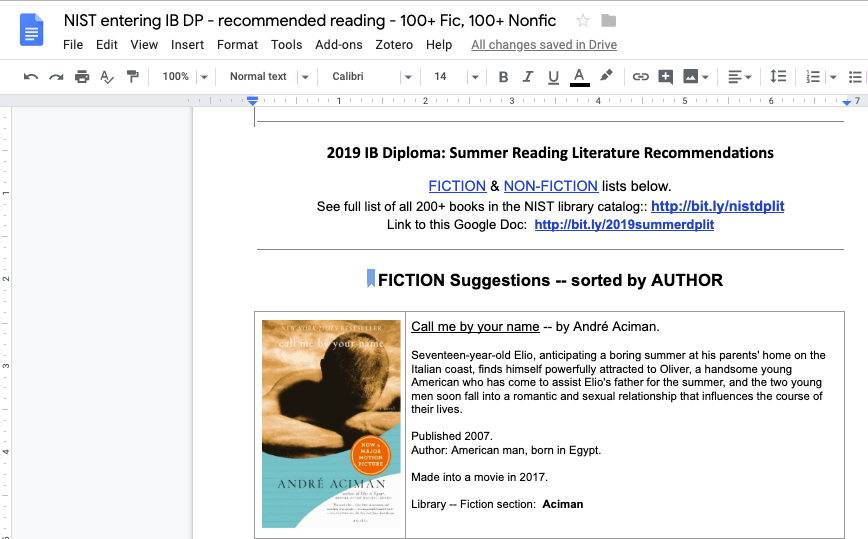Open the Tools menu
Viewport: 868px width, 539px height.
pos(286,45)
